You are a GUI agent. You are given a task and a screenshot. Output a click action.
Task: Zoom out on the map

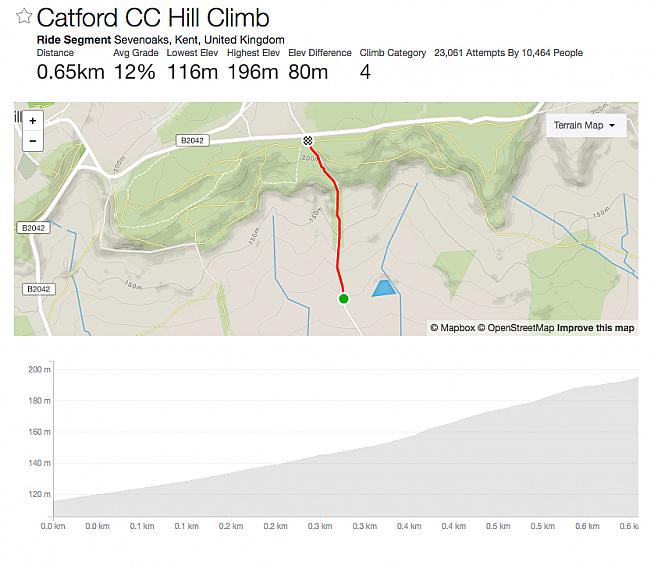pyautogui.click(x=33, y=141)
